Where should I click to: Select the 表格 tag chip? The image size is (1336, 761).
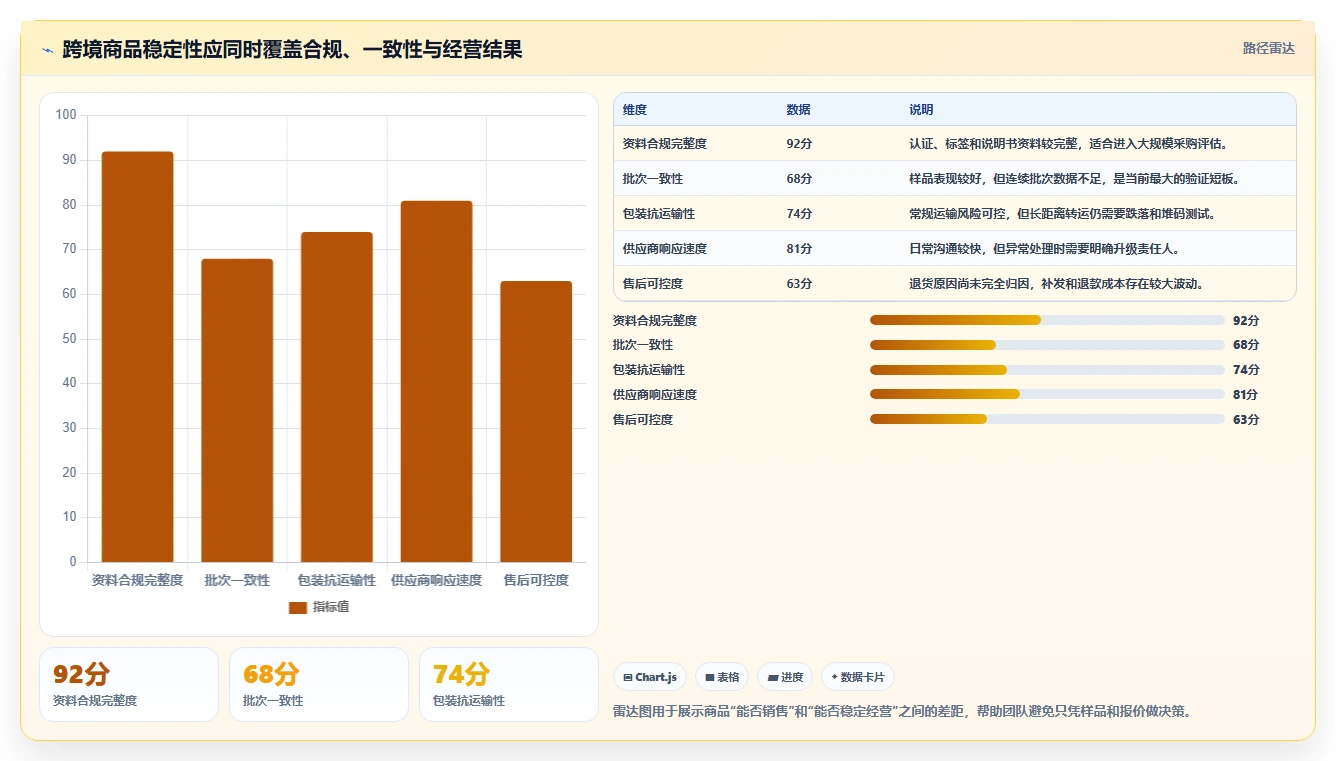(x=722, y=677)
